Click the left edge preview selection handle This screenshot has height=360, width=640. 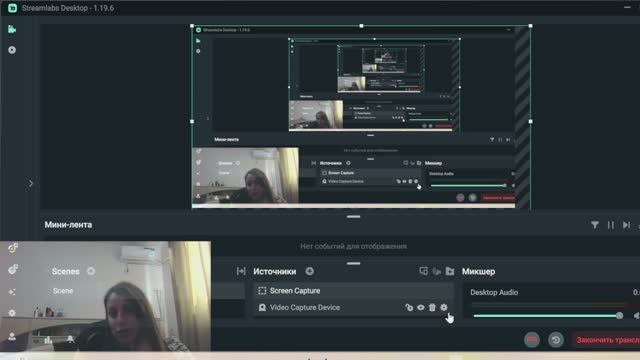tap(192, 121)
